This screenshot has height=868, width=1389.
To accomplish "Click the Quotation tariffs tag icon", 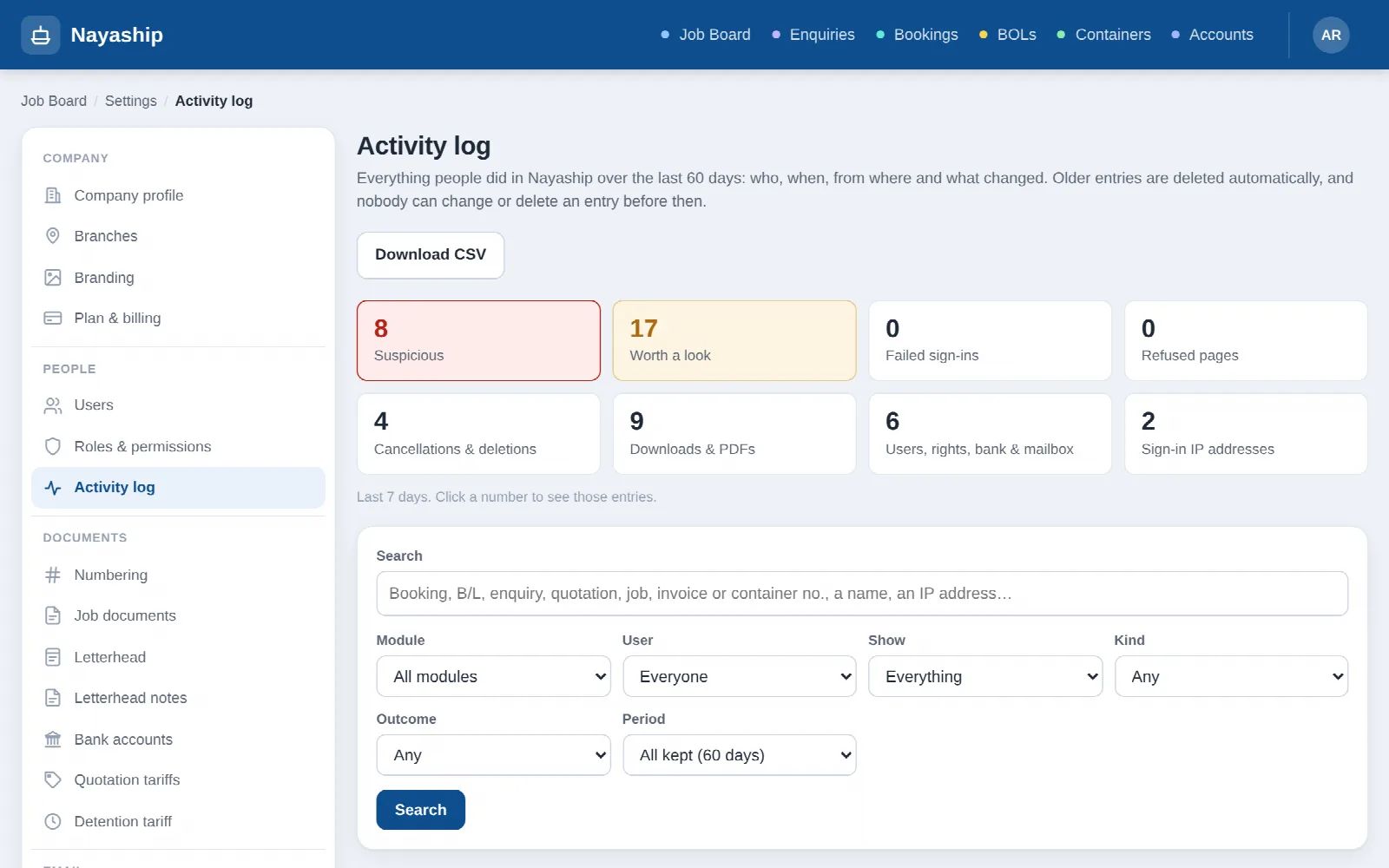I will [53, 780].
